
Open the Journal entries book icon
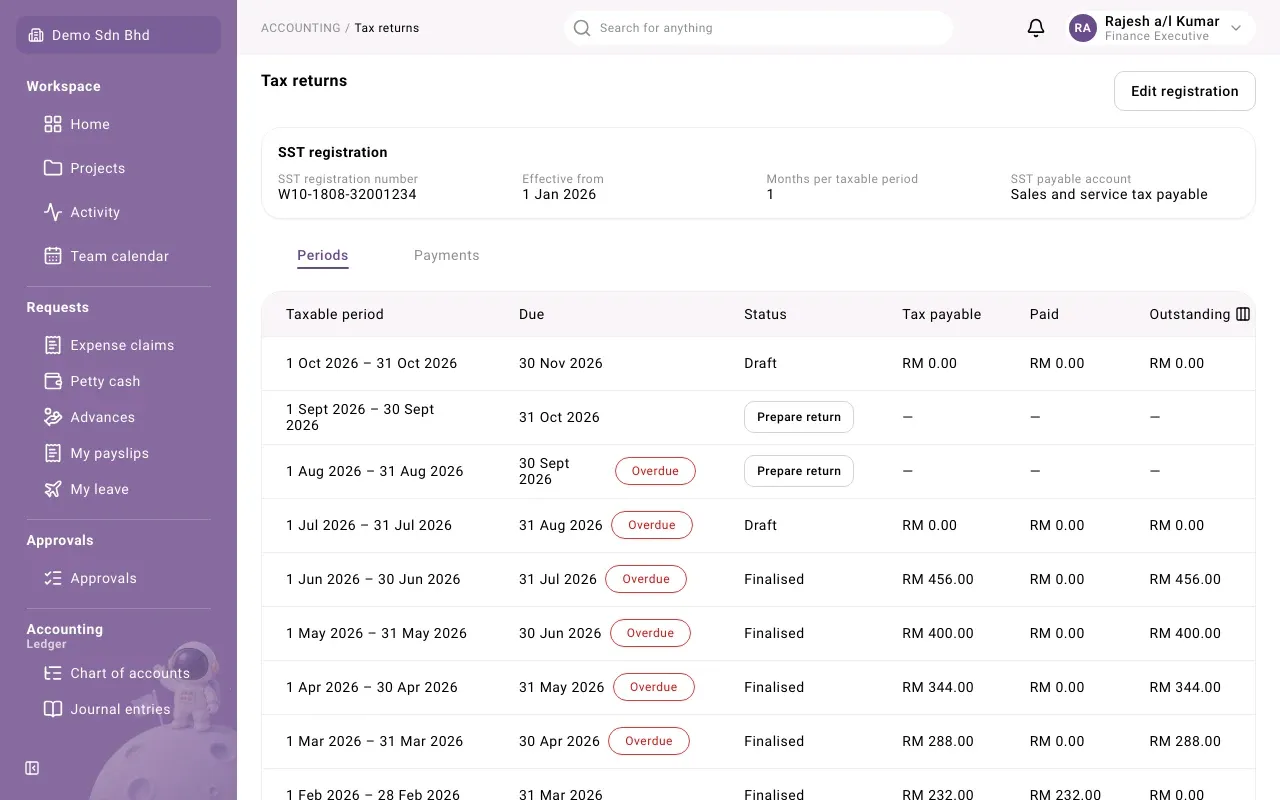pyautogui.click(x=53, y=709)
